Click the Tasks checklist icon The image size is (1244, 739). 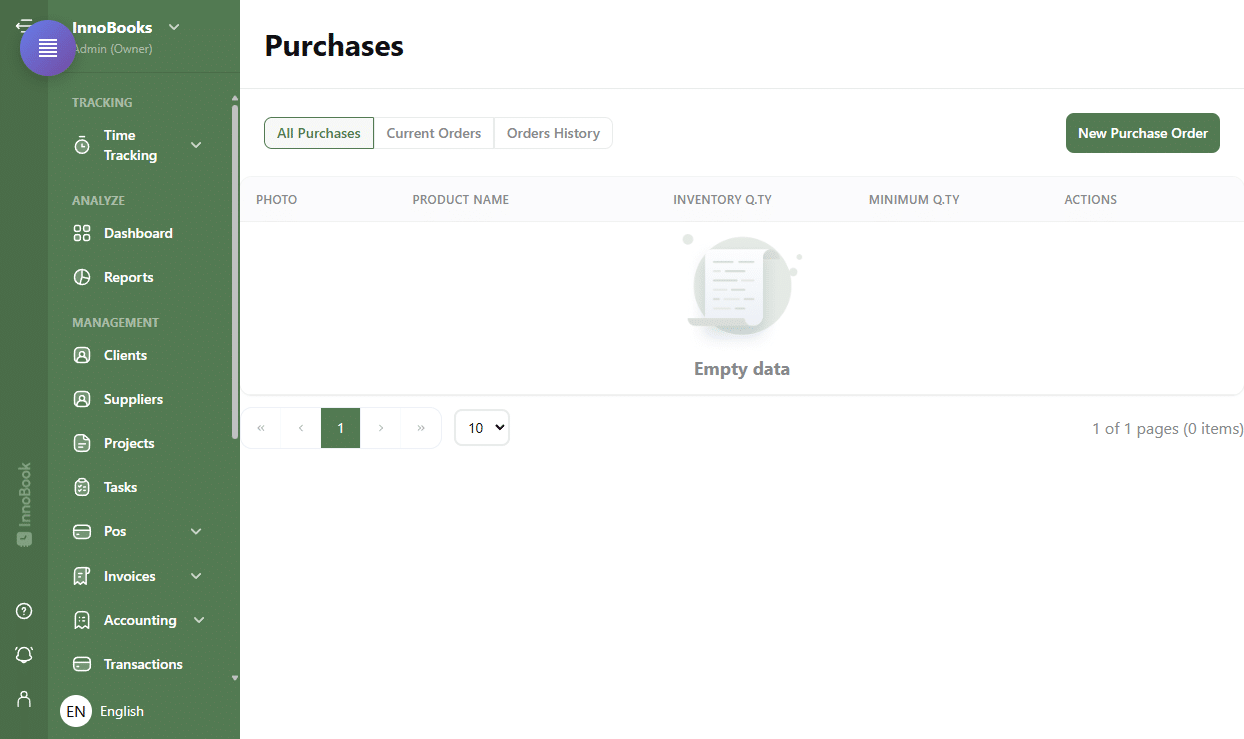tap(82, 487)
